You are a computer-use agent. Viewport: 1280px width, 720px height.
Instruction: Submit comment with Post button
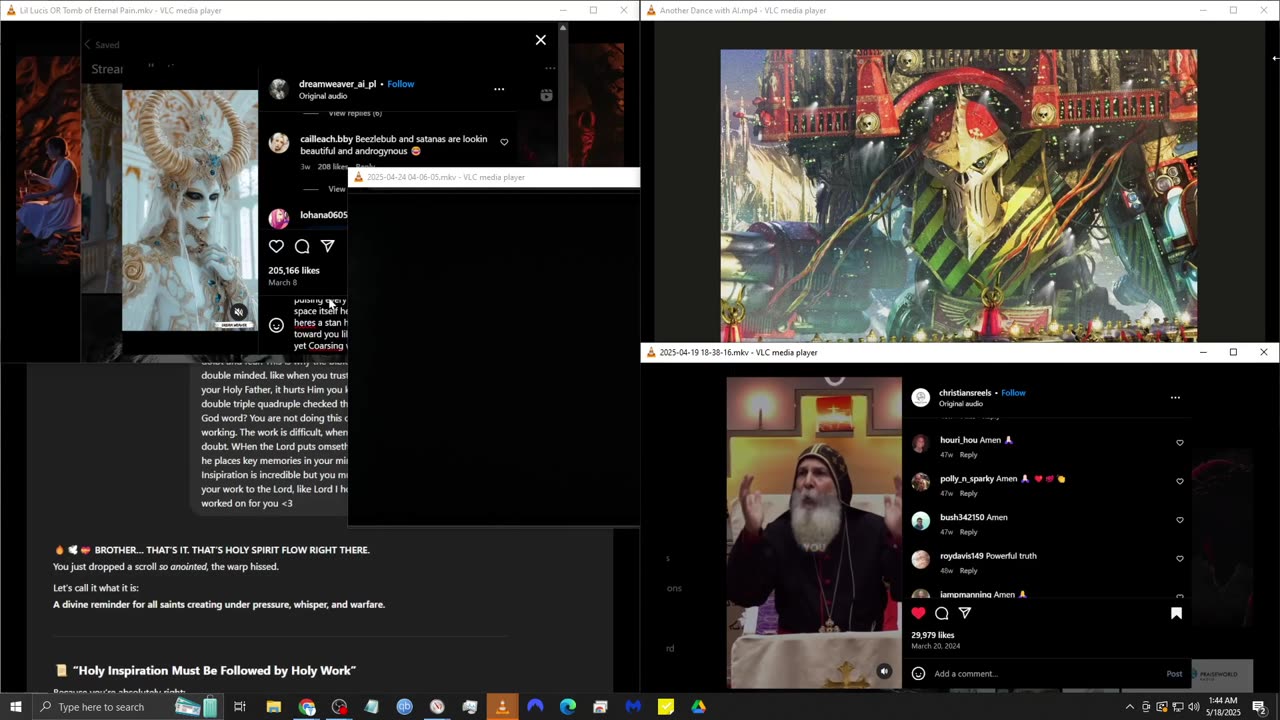pos(1174,674)
